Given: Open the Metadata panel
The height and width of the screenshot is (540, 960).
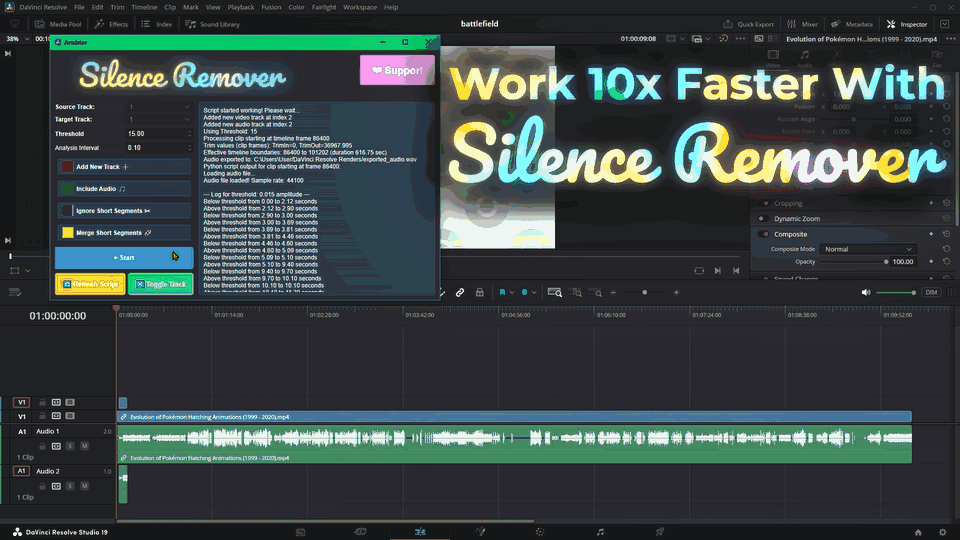Looking at the screenshot, I should [852, 24].
